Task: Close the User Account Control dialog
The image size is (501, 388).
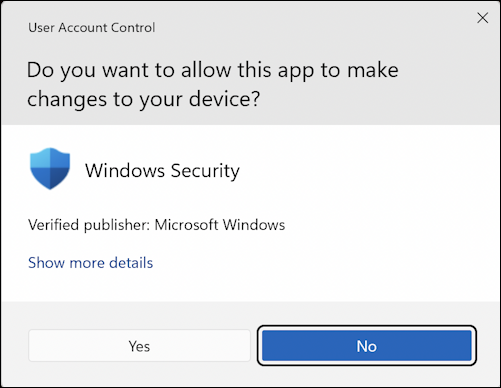Action: tap(482, 18)
